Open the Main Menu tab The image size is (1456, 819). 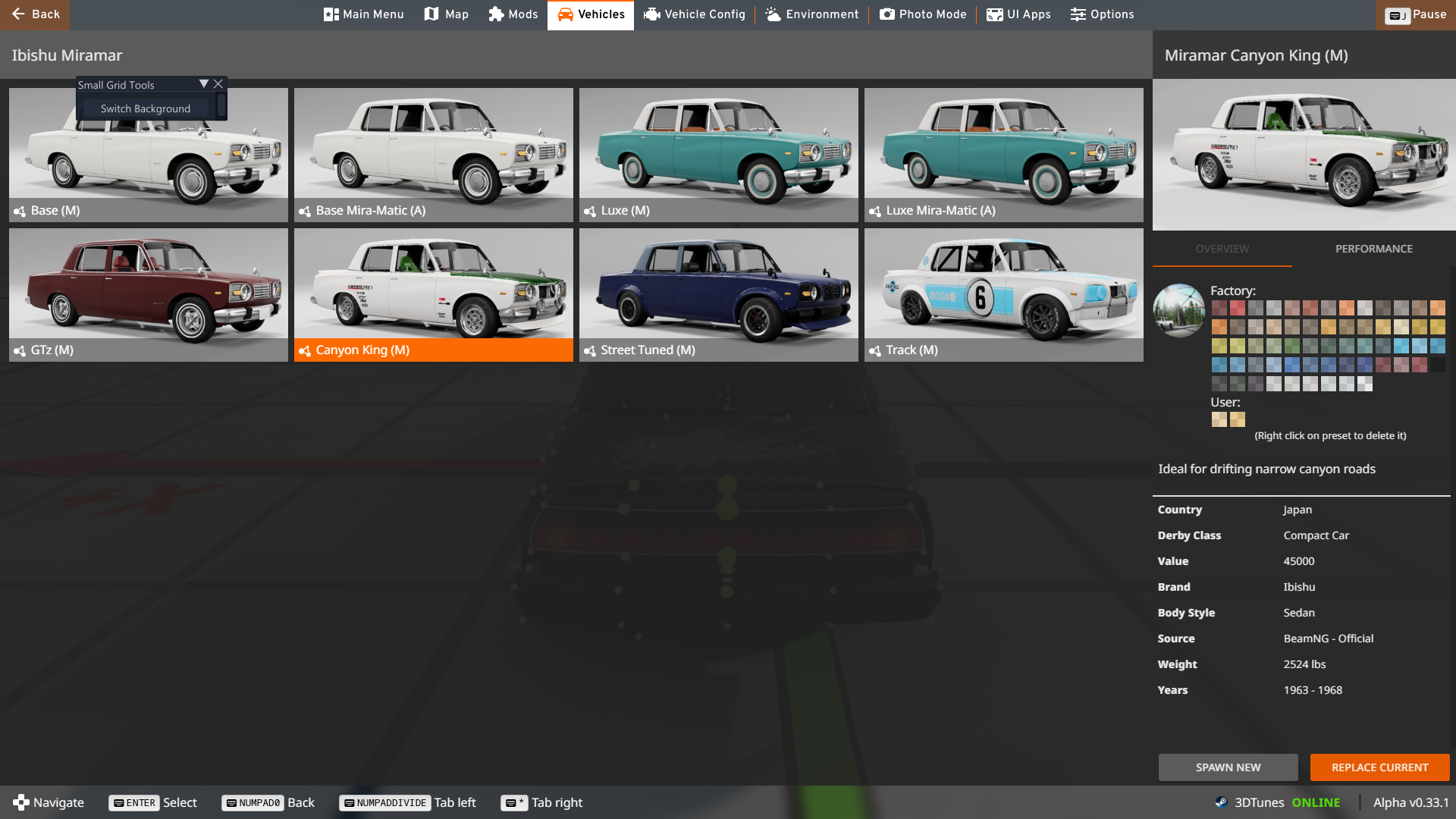[363, 14]
